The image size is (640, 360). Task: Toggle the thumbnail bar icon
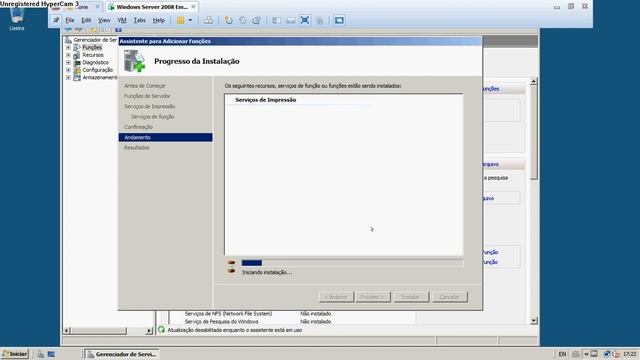pos(291,20)
